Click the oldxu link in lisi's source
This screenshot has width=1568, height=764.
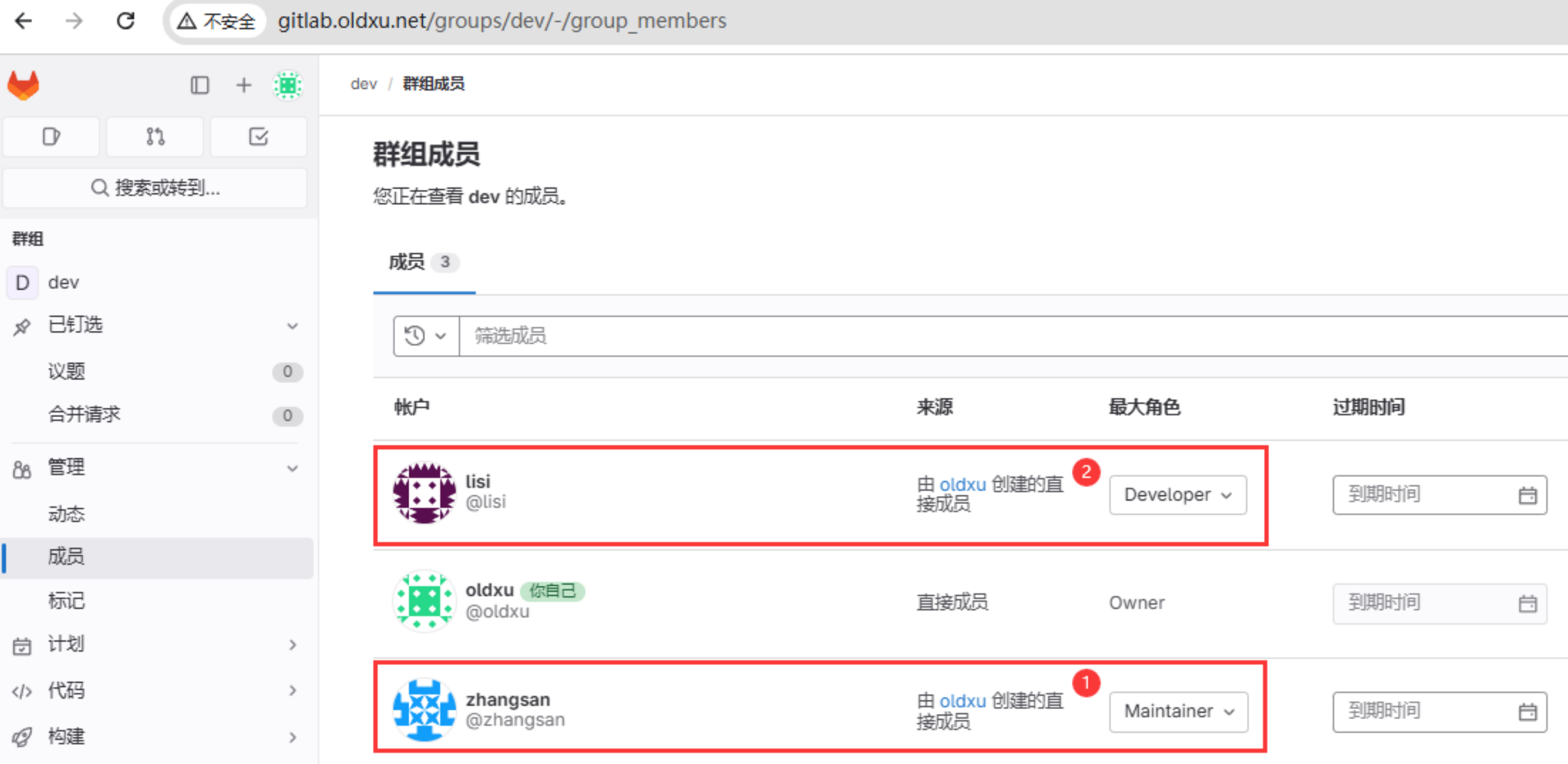(962, 484)
